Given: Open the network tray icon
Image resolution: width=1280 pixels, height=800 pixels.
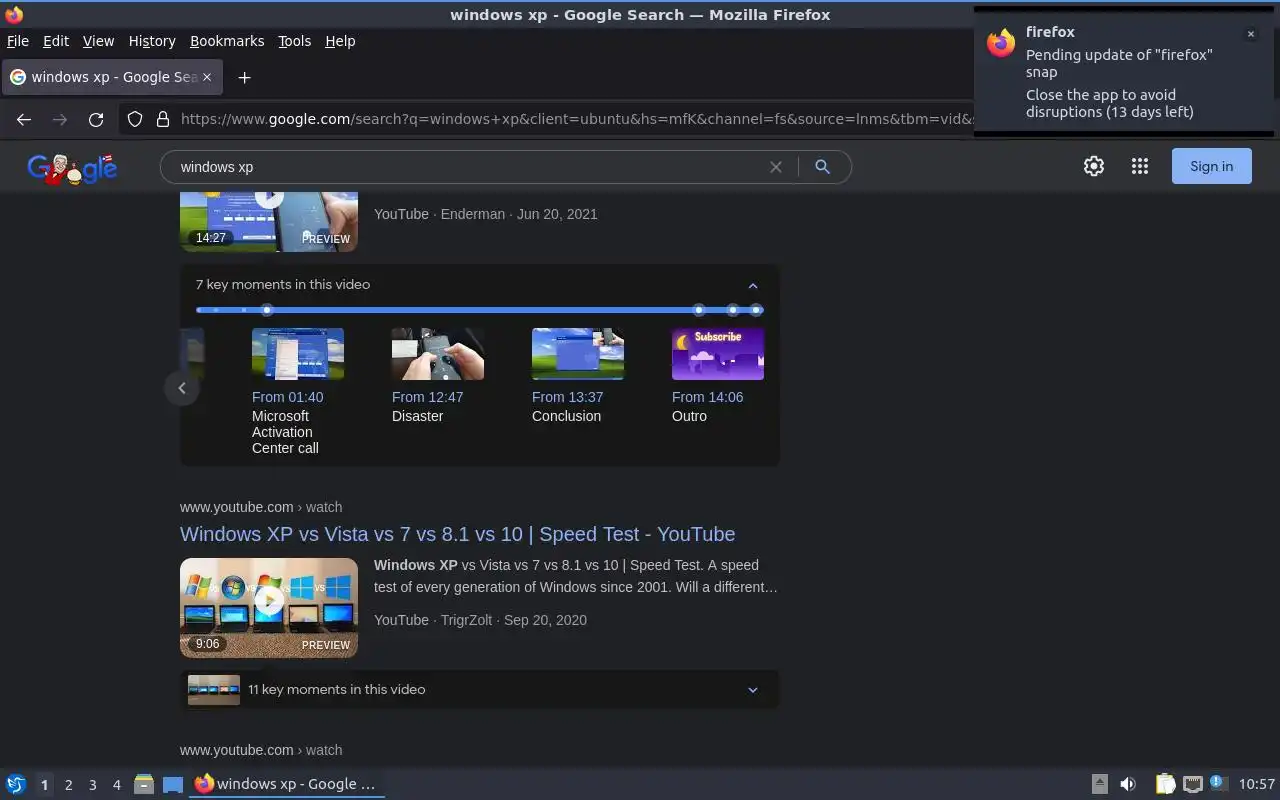Looking at the screenshot, I should [x=1192, y=784].
